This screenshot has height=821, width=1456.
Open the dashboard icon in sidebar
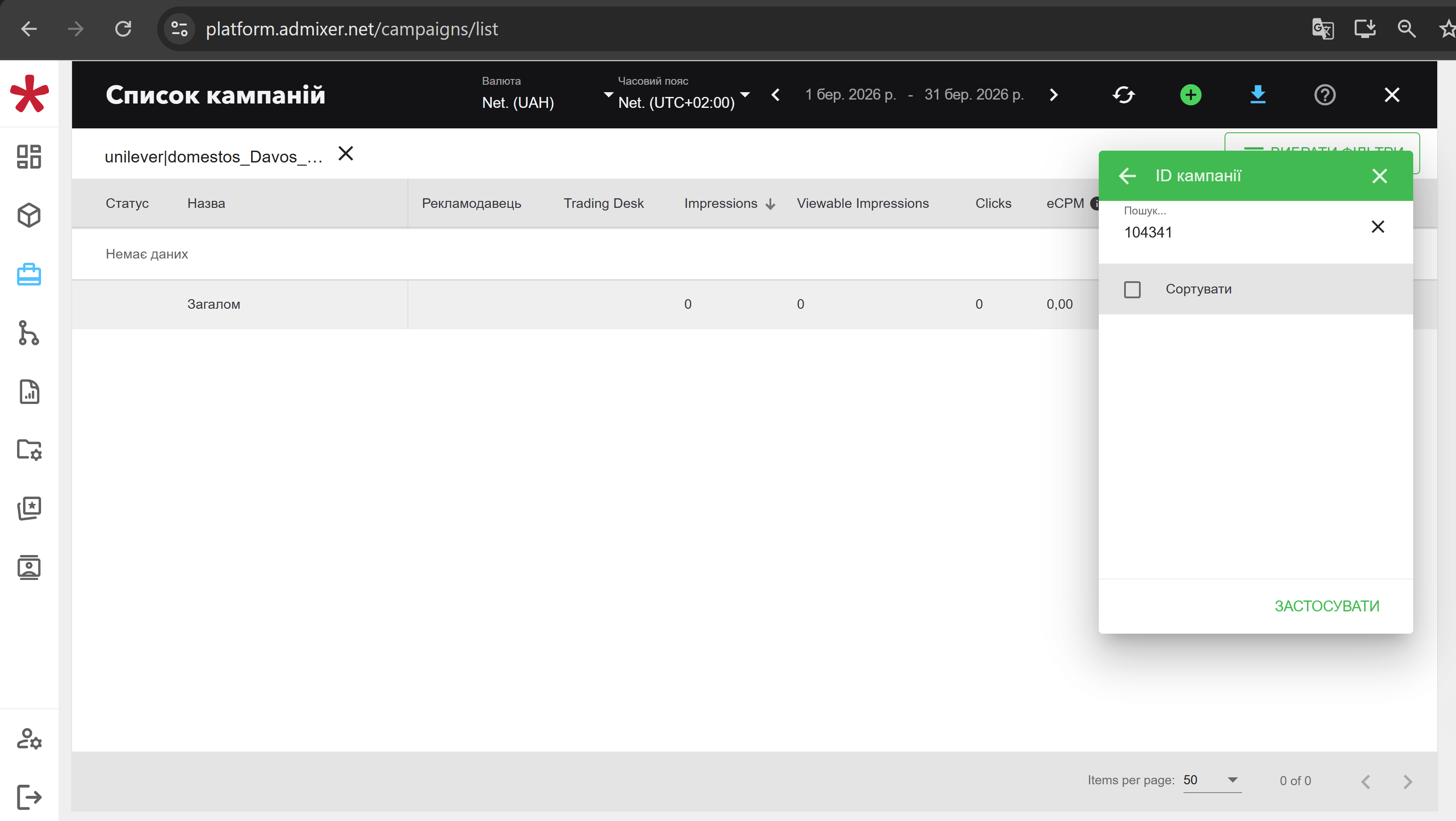(x=29, y=156)
